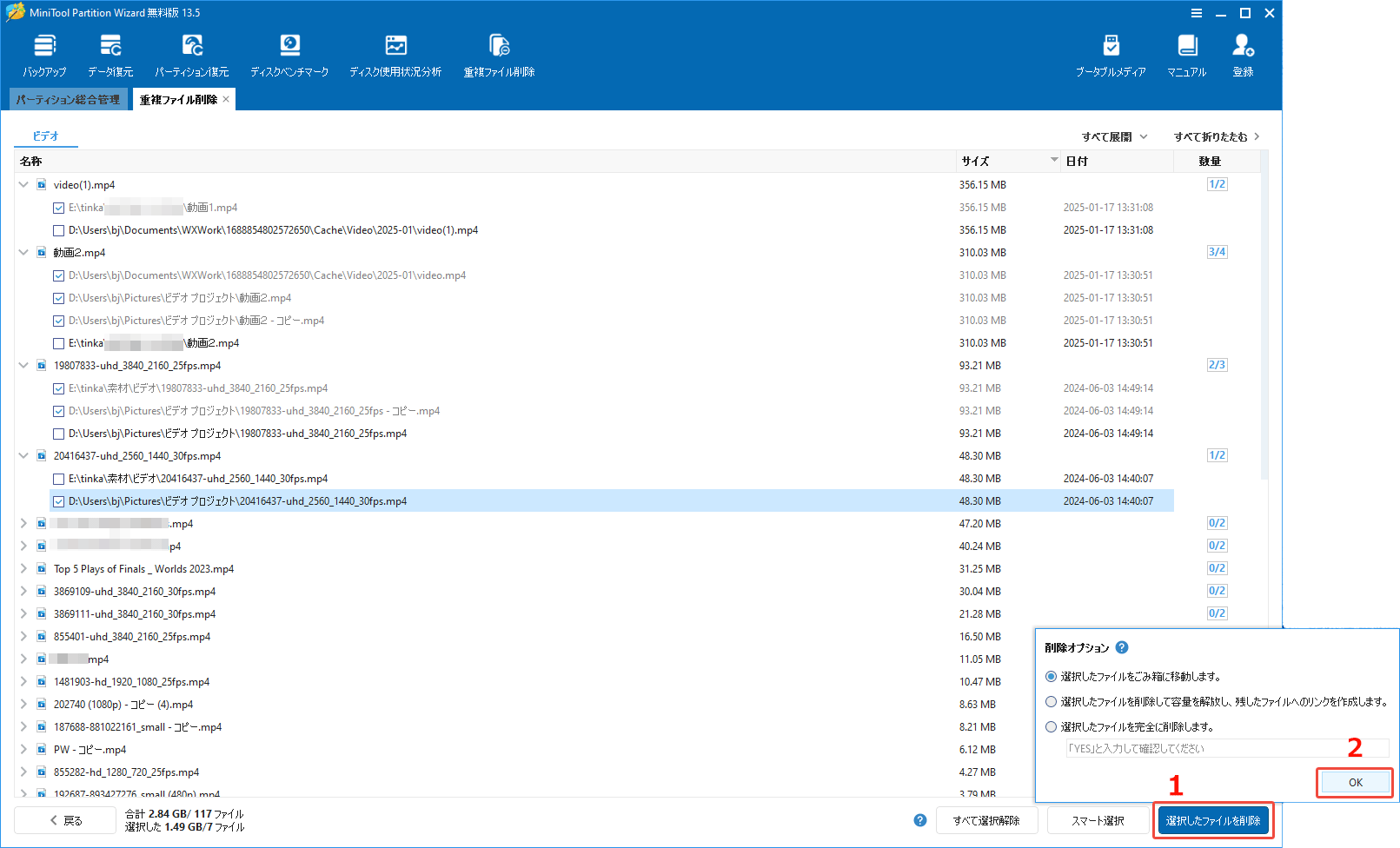Image resolution: width=1400 pixels, height=848 pixels.
Task: Open the すべて展開 expand-all dropdown
Action: [1115, 136]
